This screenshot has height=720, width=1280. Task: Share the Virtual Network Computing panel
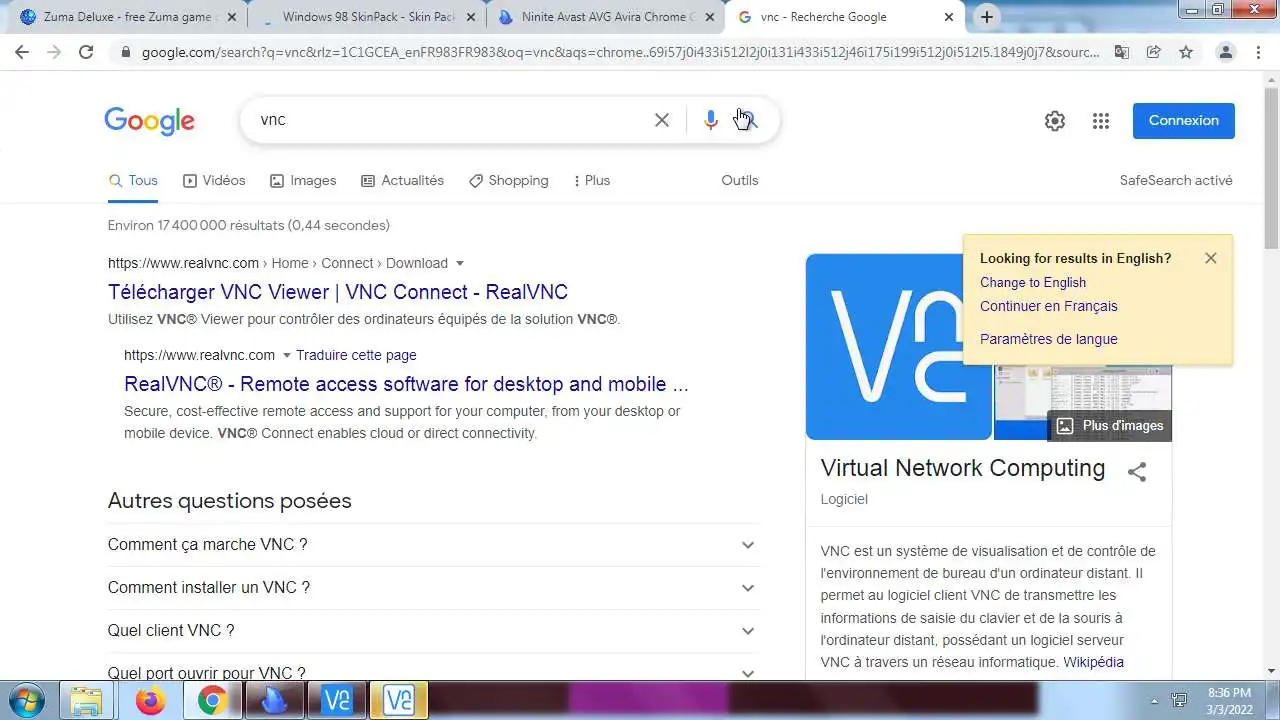coord(1137,472)
